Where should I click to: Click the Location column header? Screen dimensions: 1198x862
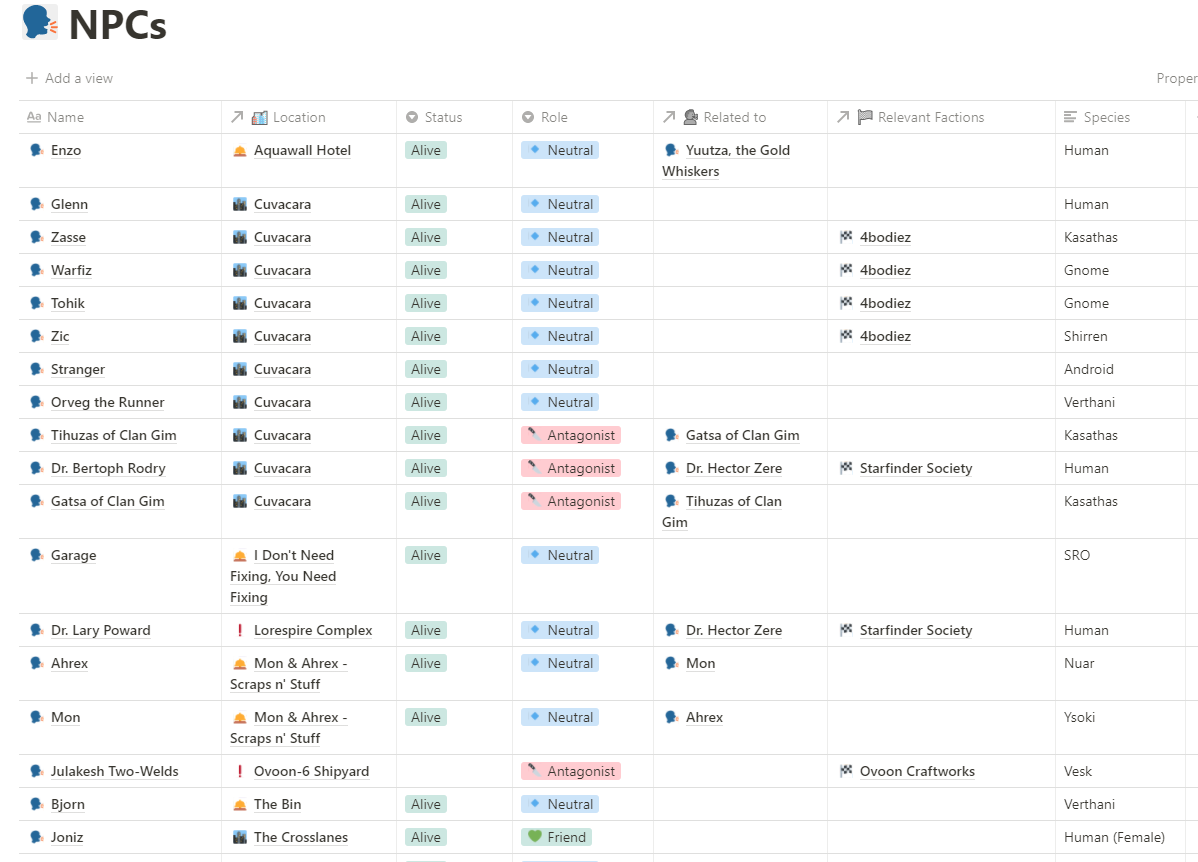tap(299, 117)
